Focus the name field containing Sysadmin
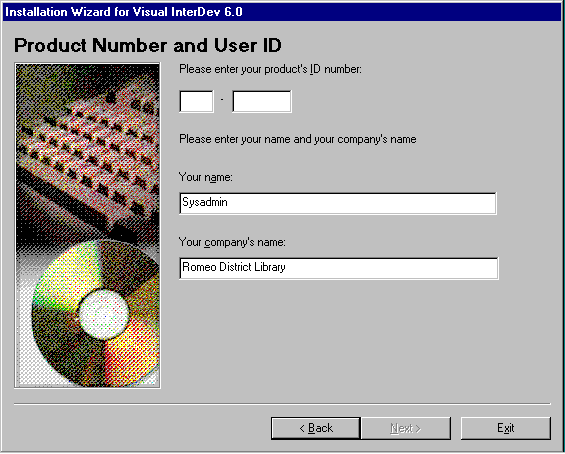Image resolution: width=565 pixels, height=454 pixels. pos(338,203)
